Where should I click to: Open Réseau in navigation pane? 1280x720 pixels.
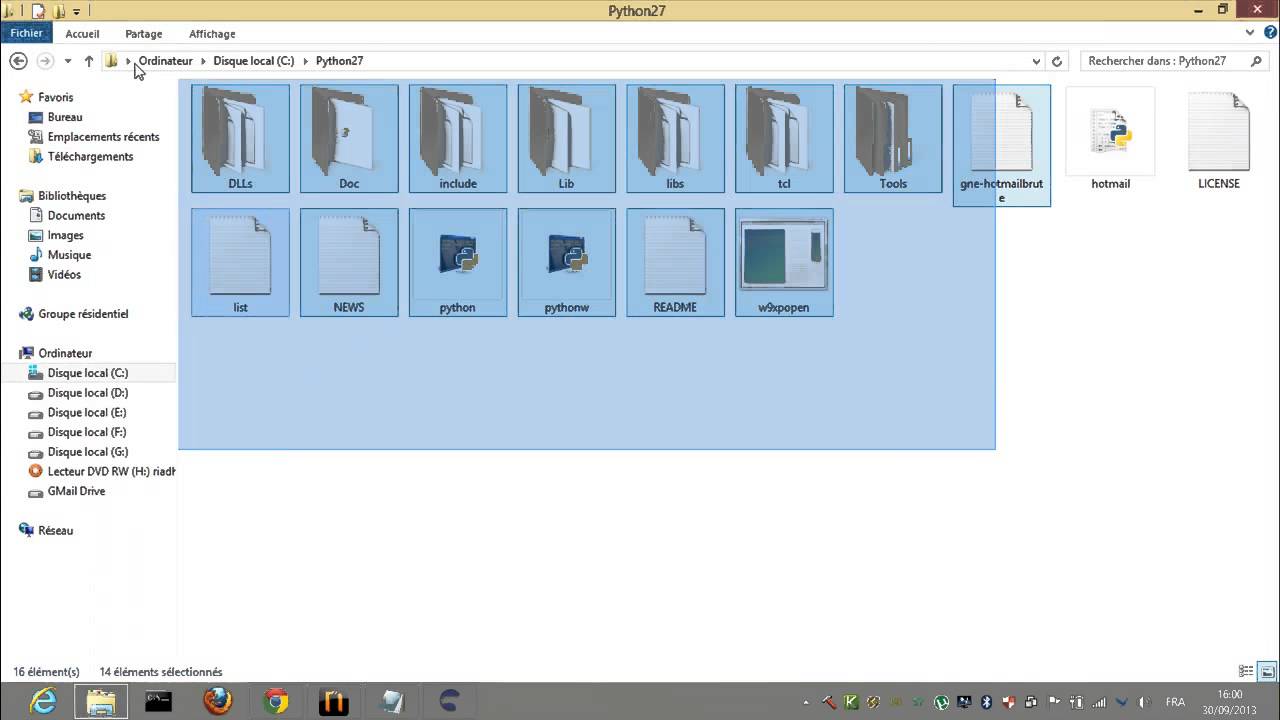click(56, 531)
